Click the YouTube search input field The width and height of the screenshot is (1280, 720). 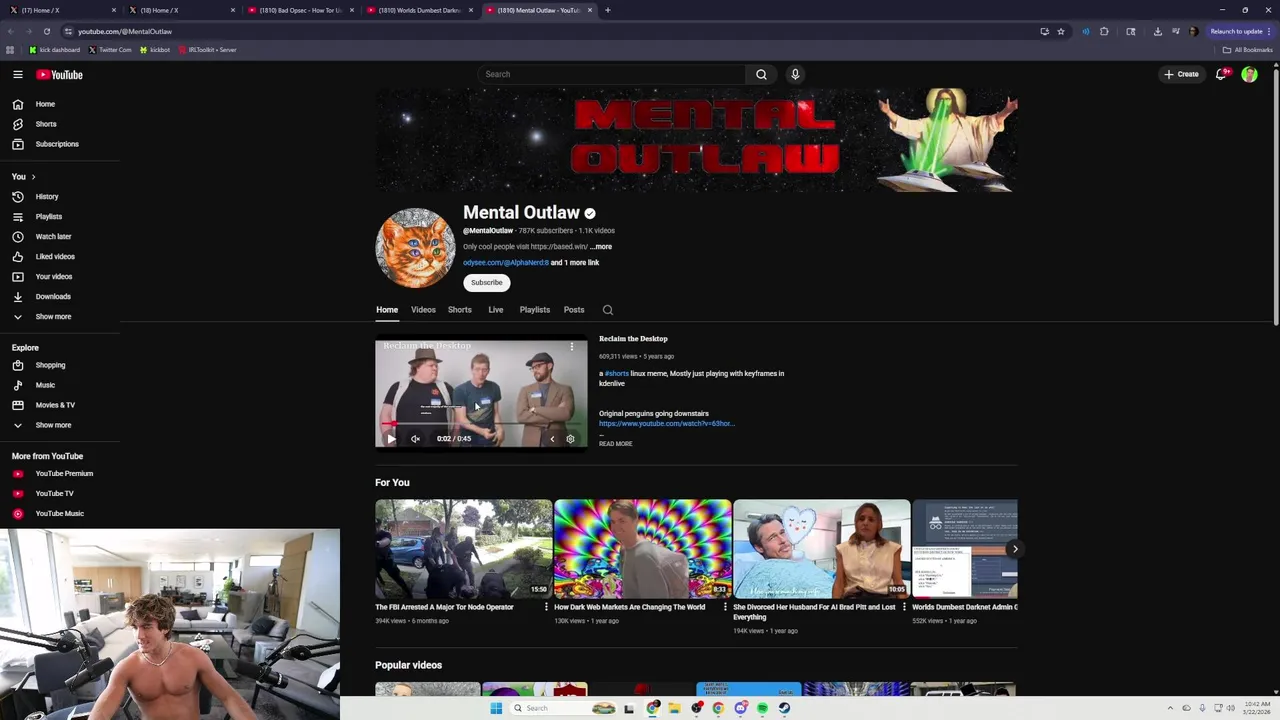click(x=611, y=74)
